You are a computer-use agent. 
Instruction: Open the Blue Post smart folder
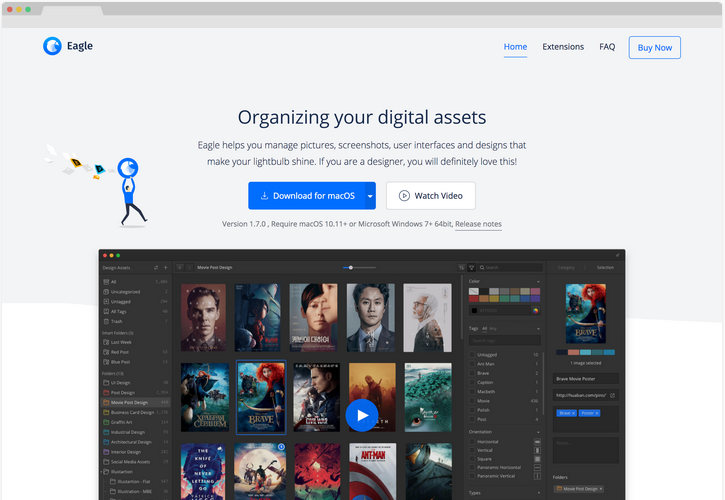[135, 362]
